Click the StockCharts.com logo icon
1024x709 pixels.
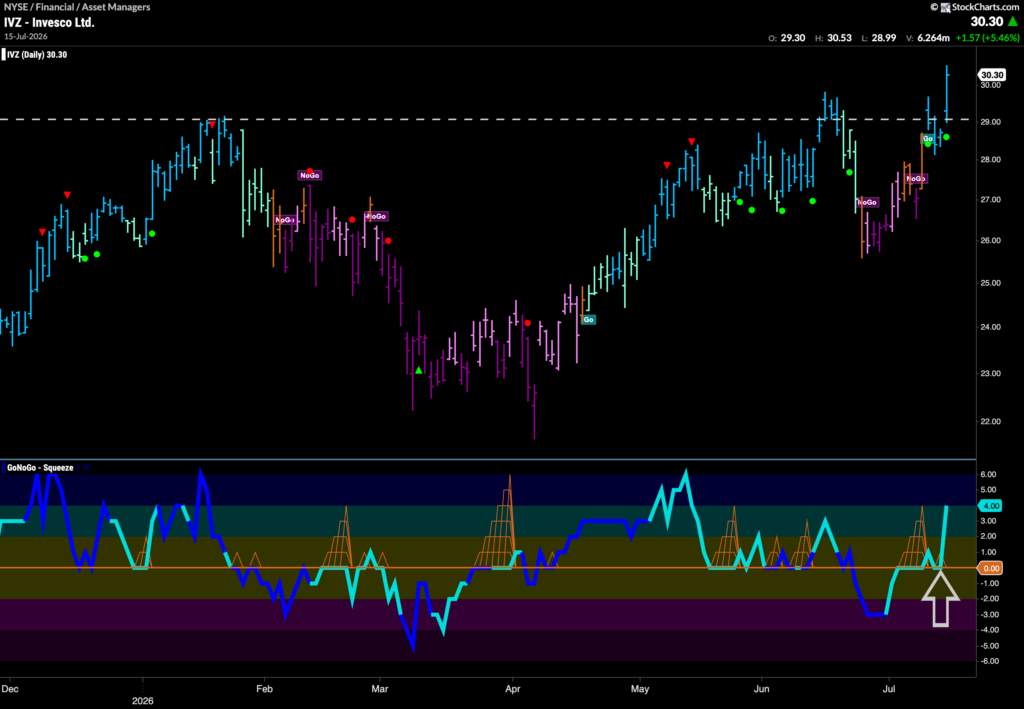pyautogui.click(x=945, y=7)
